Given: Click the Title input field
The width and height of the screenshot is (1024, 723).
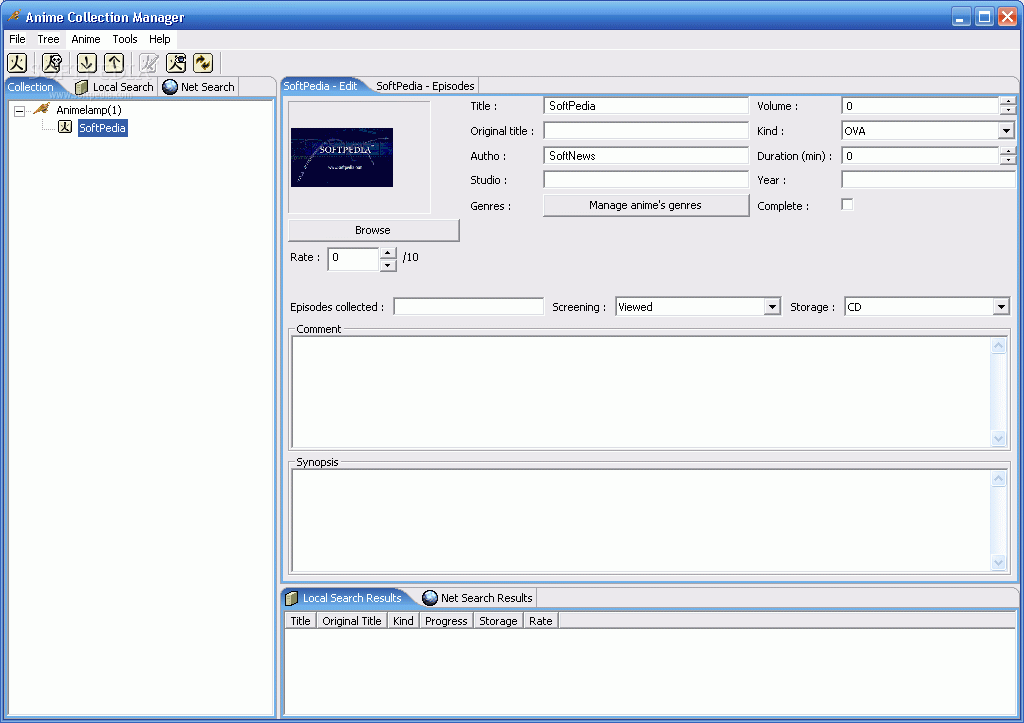Looking at the screenshot, I should coord(646,106).
